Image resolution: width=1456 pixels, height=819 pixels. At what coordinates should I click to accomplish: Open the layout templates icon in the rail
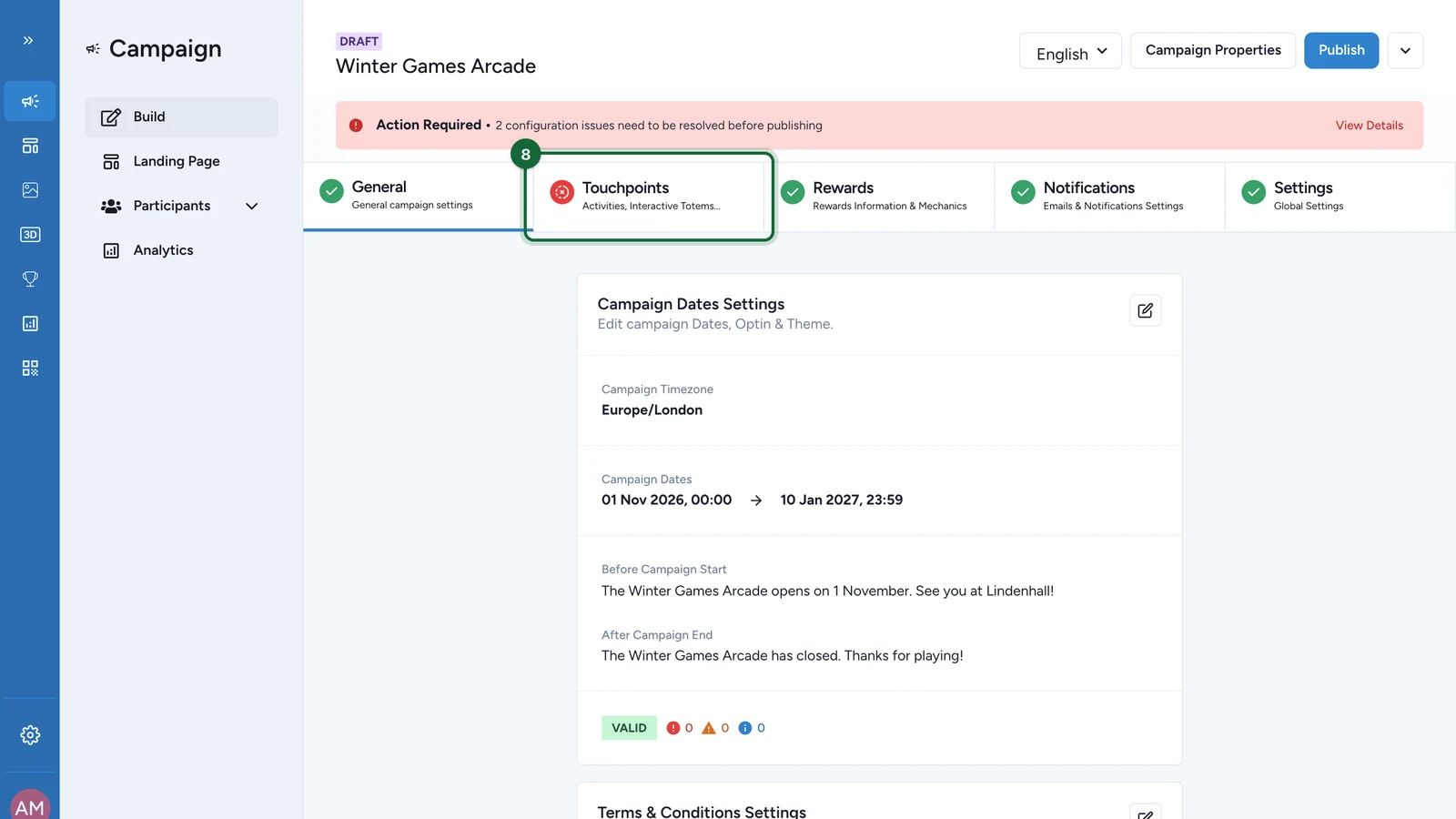[x=30, y=146]
